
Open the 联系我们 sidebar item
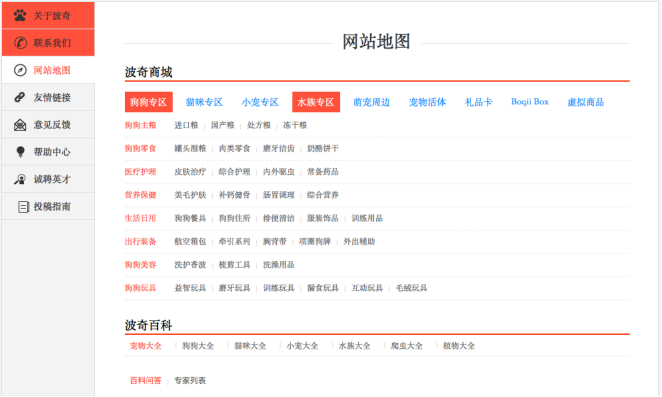click(x=48, y=43)
